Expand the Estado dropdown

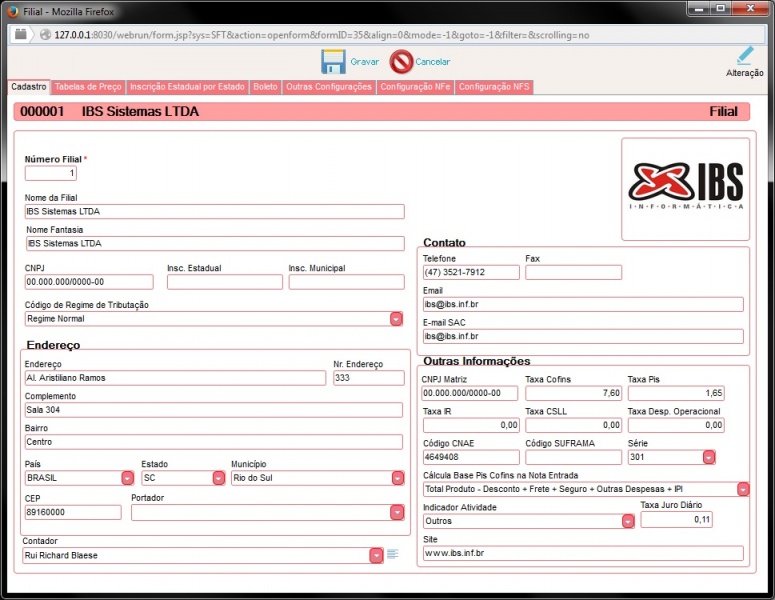pos(218,478)
